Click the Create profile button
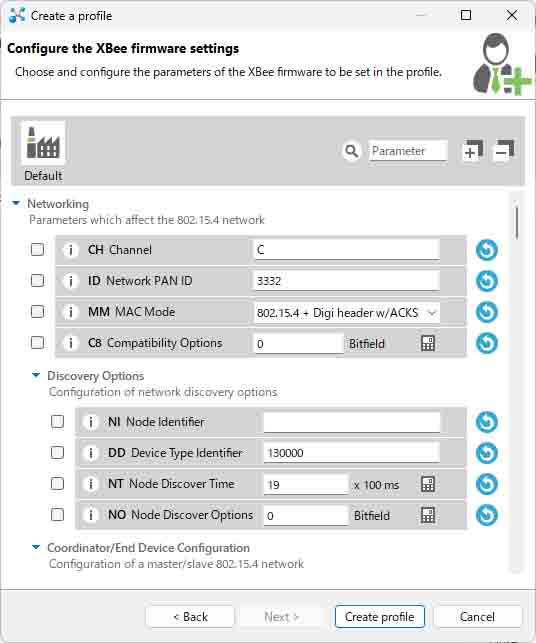 (x=379, y=617)
